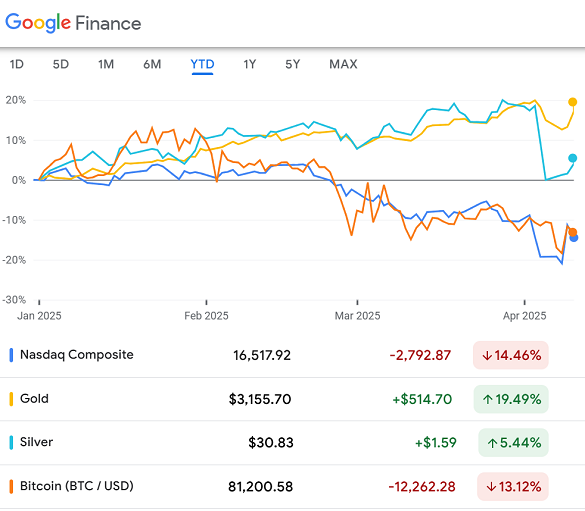Click the -30% y-axis label

point(14,300)
